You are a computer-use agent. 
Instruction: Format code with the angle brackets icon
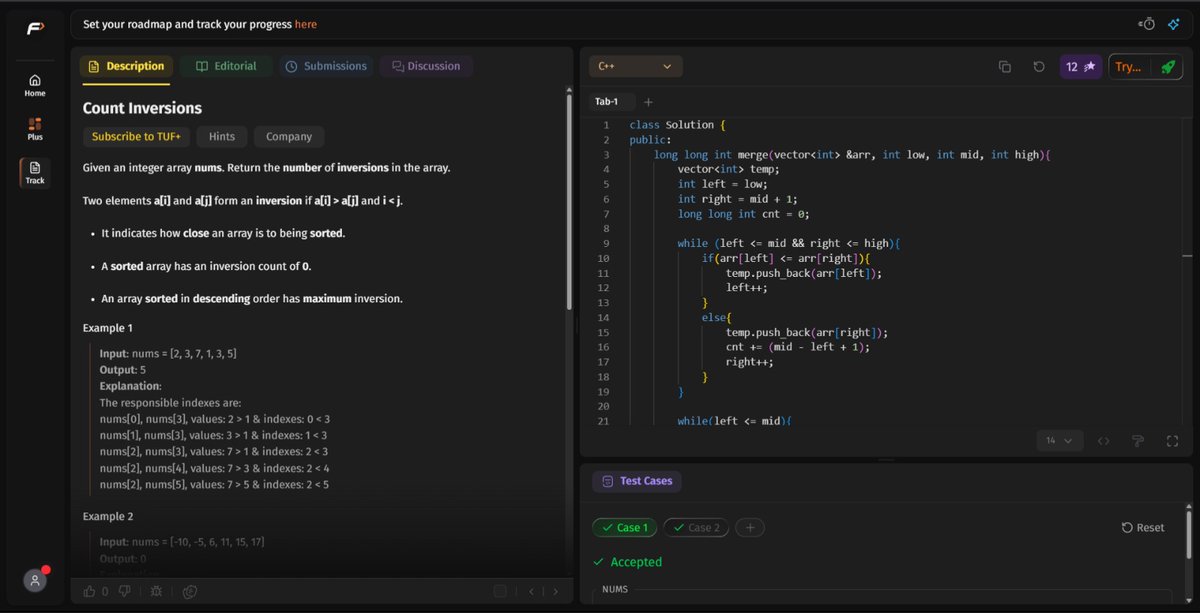point(1104,441)
